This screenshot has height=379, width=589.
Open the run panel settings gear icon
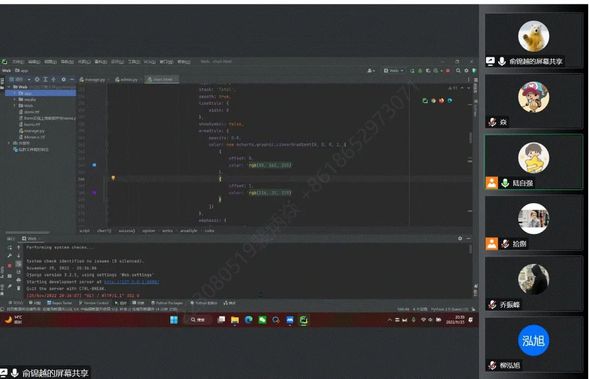pyautogui.click(x=460, y=238)
